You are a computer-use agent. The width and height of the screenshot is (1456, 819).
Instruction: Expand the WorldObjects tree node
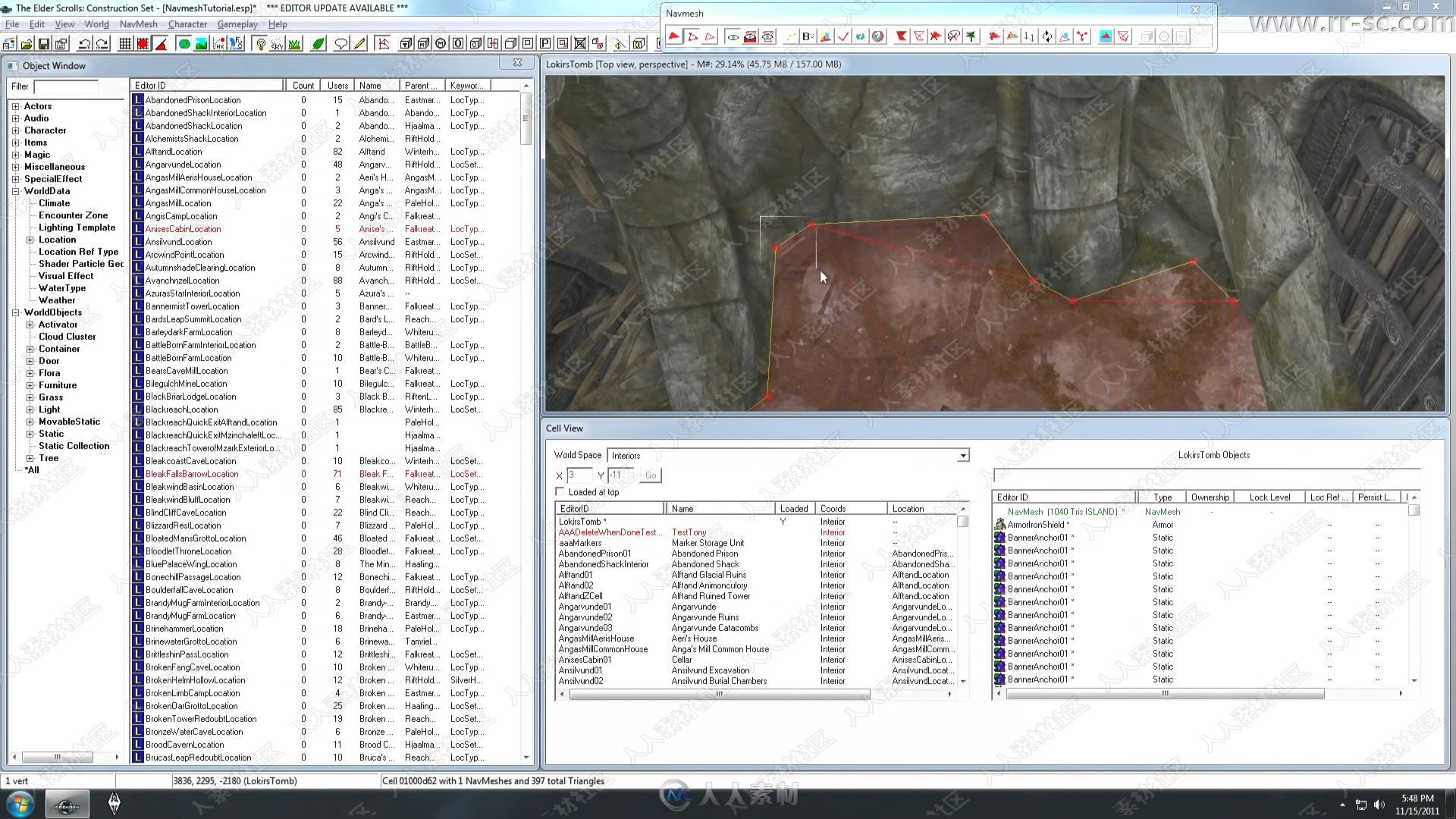[x=15, y=312]
